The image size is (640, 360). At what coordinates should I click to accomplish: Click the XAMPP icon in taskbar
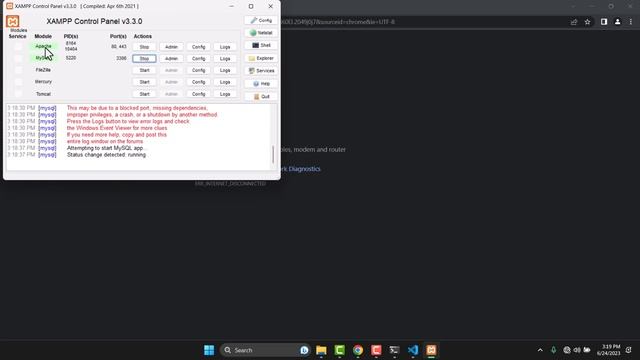point(431,350)
